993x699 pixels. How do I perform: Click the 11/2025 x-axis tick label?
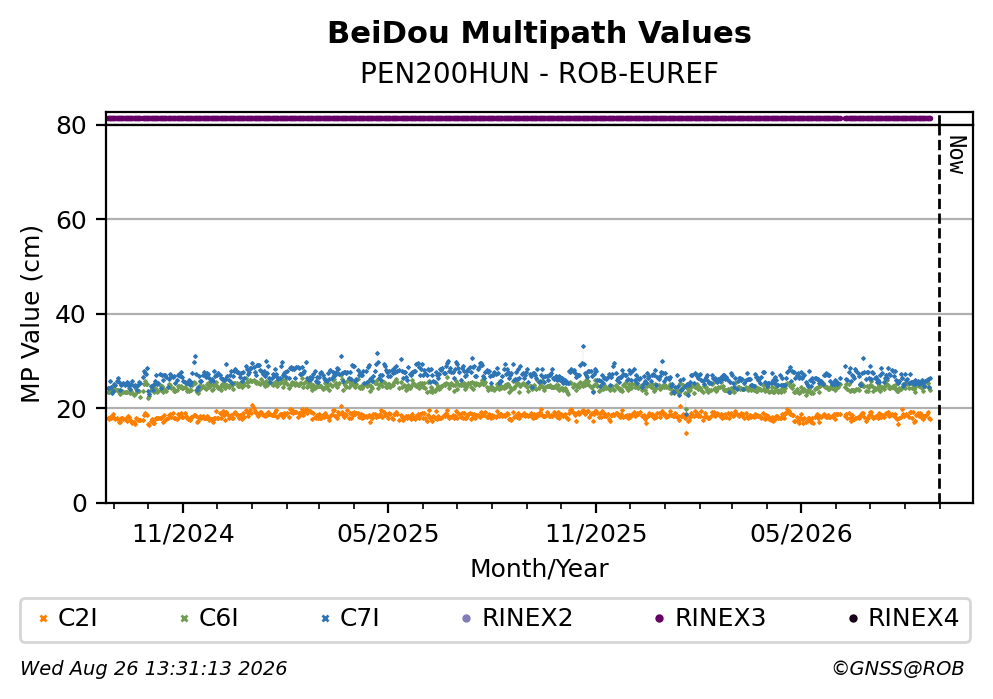(x=596, y=534)
